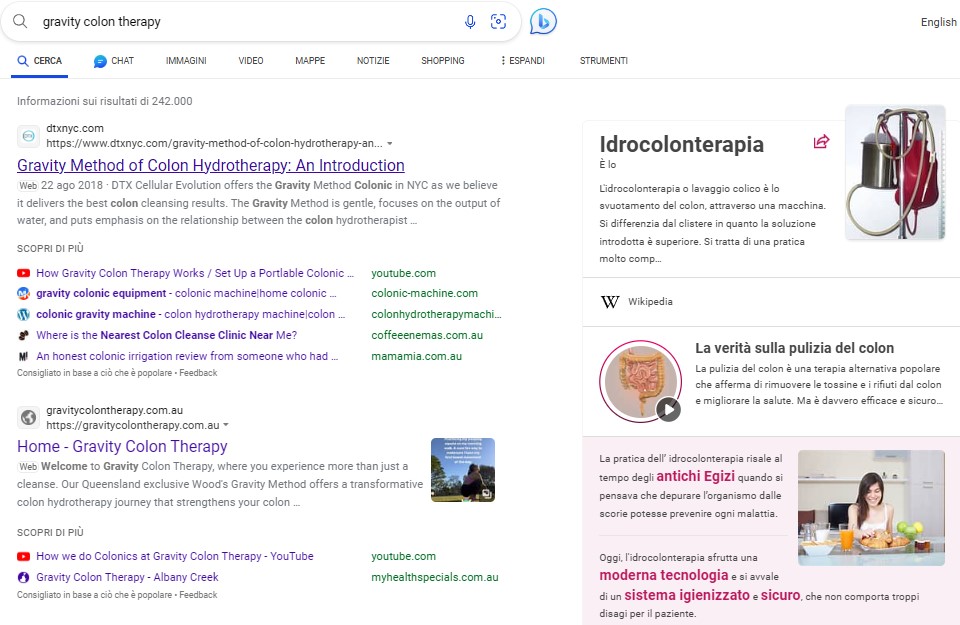Open An honest colonic irrigation review link

[x=187, y=356]
